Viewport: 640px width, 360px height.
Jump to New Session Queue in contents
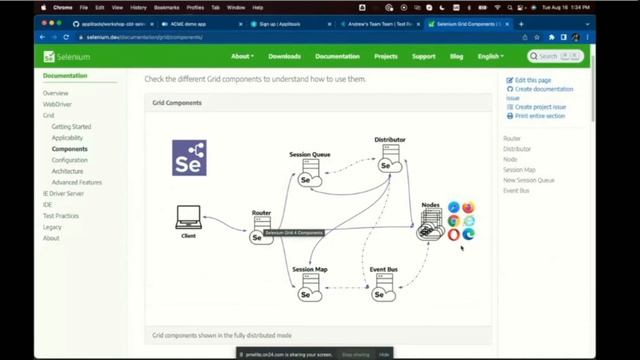coord(529,180)
